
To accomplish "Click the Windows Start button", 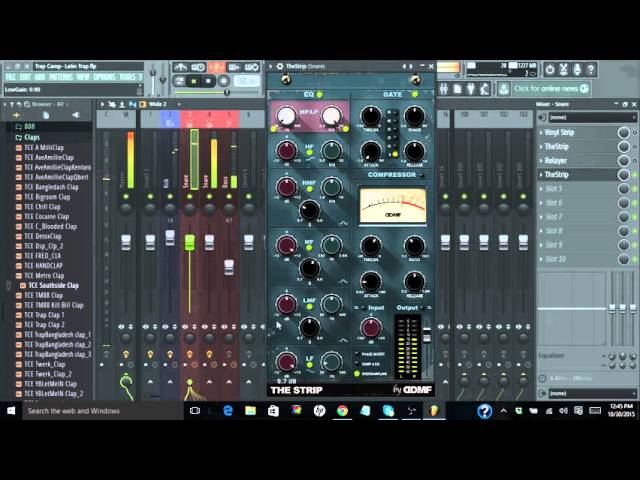I will tap(11, 411).
